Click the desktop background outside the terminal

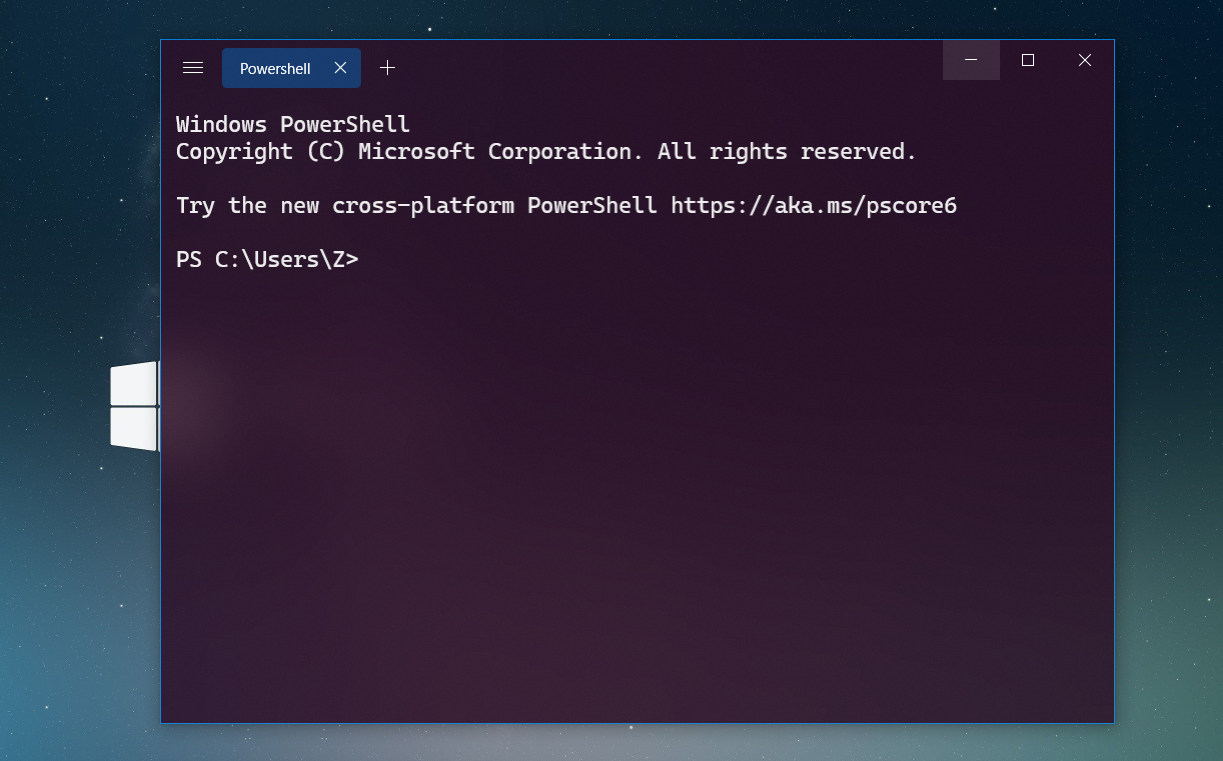70,600
